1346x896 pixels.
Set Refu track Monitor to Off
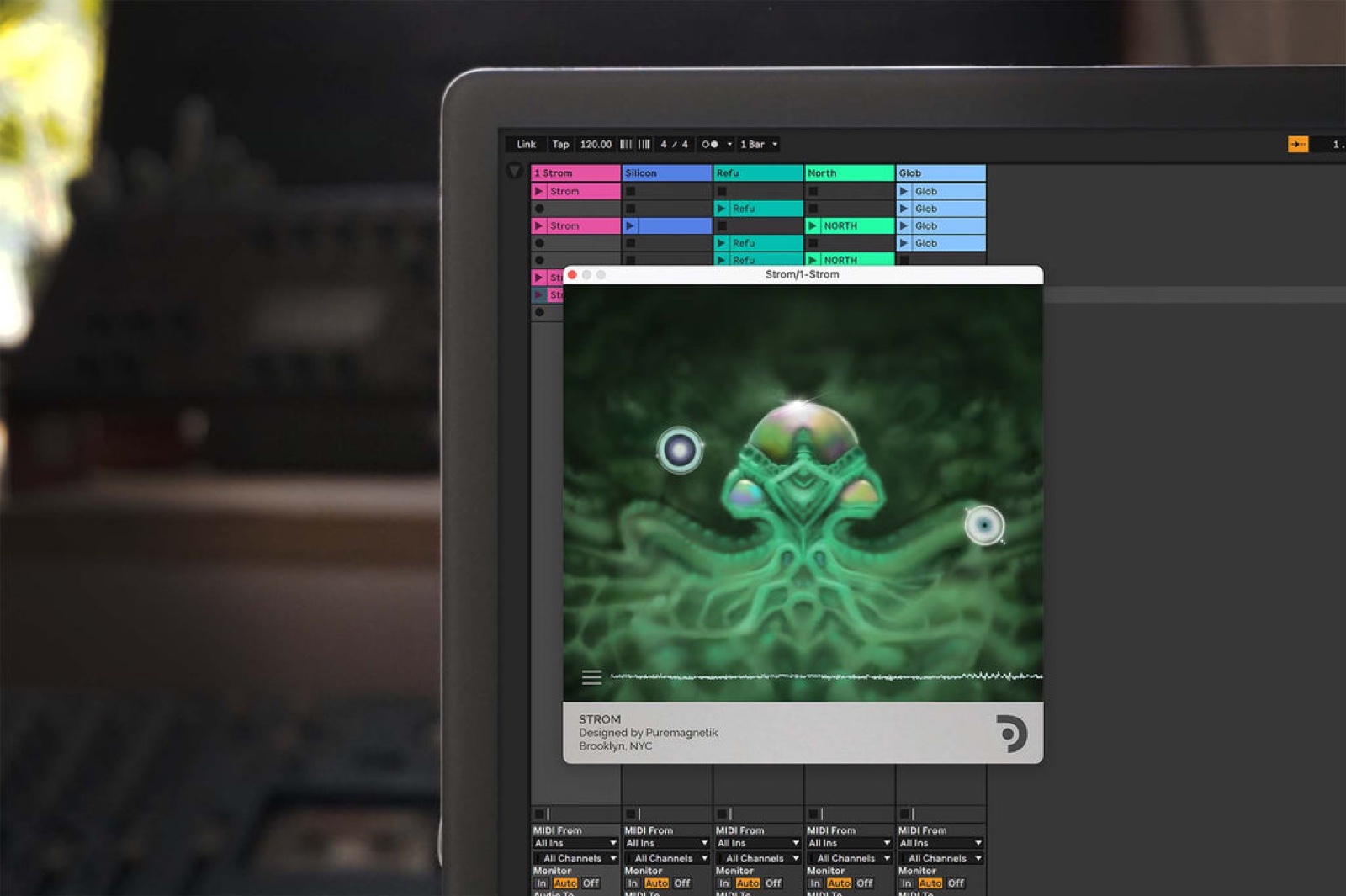click(773, 883)
